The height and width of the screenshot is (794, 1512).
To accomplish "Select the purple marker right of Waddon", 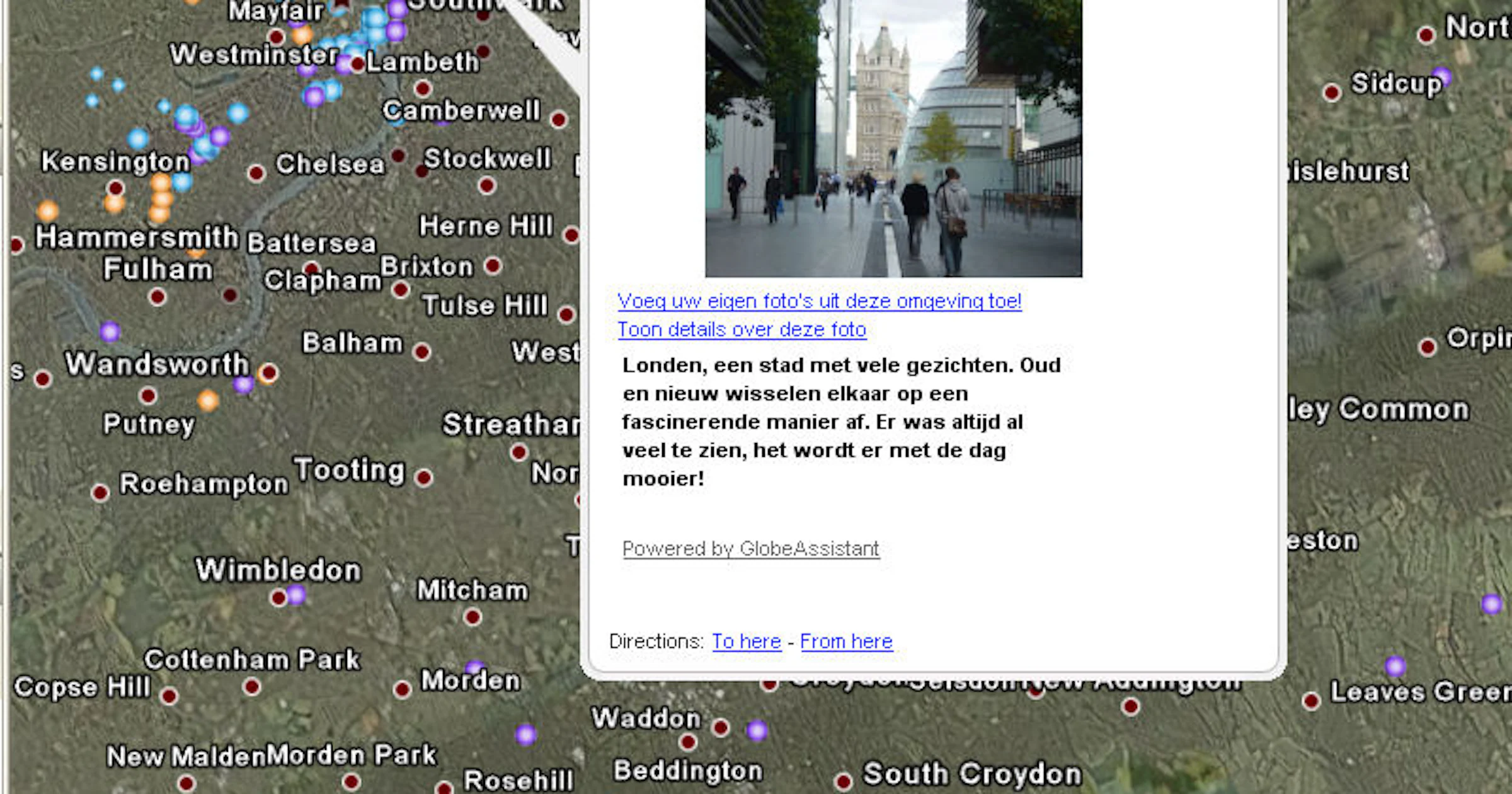I will 757,730.
